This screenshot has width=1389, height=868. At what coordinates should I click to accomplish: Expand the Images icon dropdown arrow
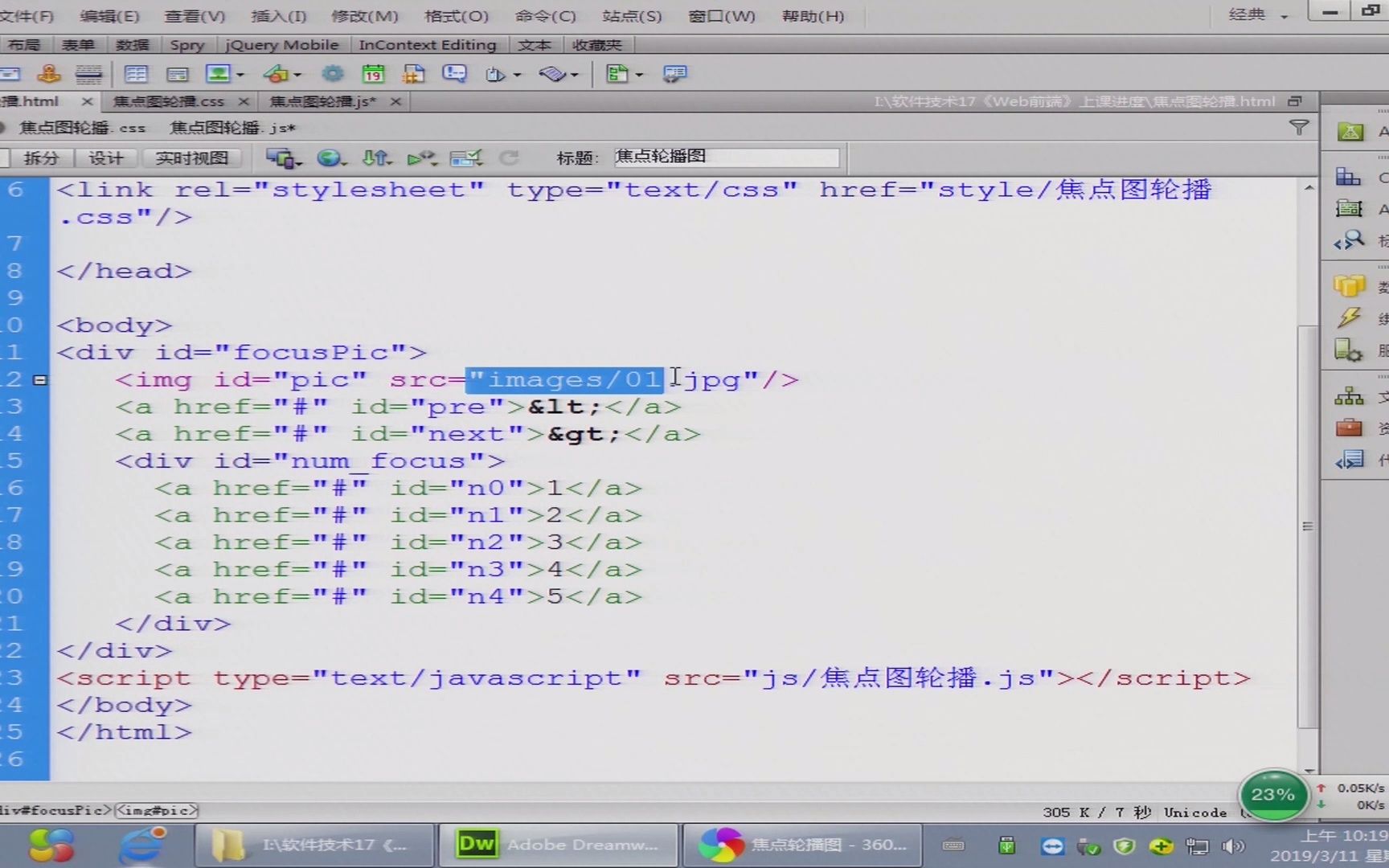[240, 75]
